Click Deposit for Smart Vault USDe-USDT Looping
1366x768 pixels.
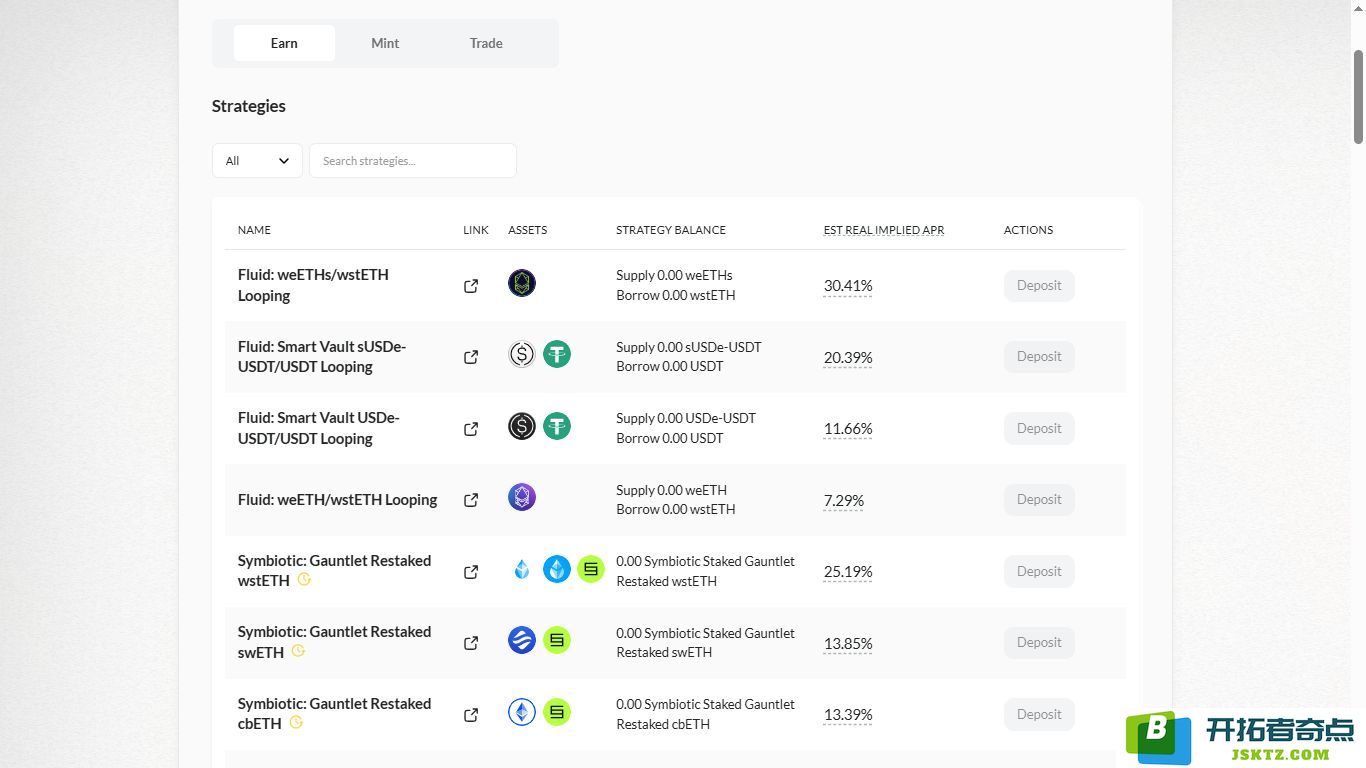pos(1039,428)
